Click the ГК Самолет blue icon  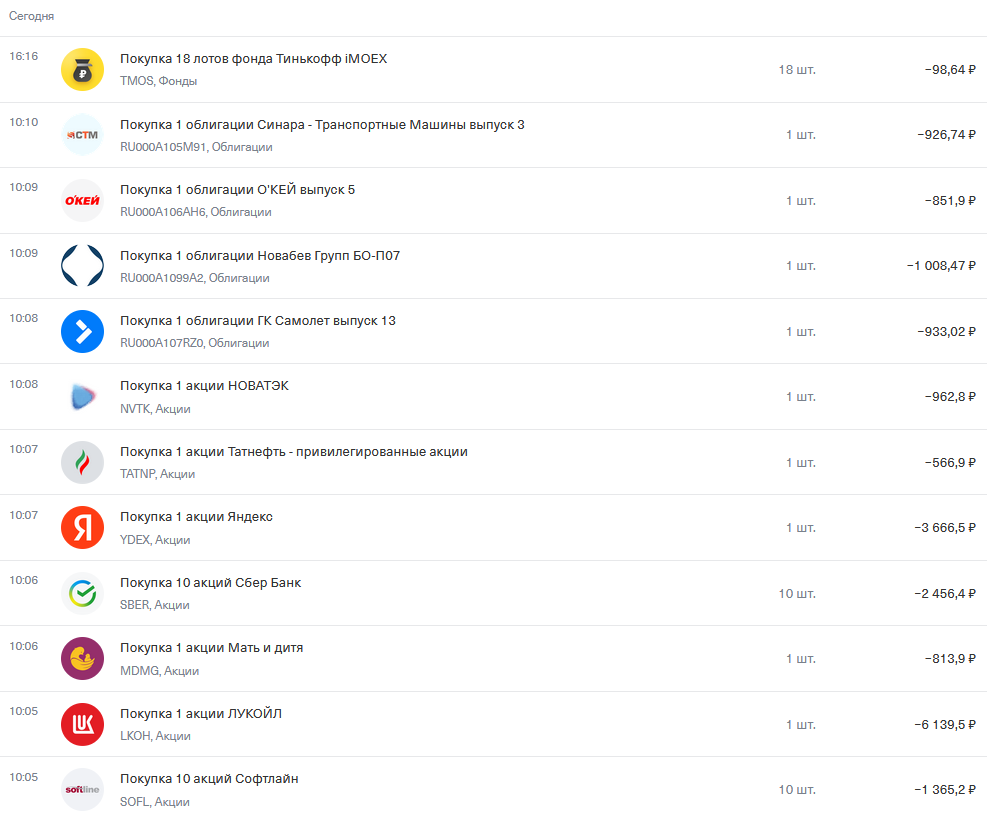82,331
